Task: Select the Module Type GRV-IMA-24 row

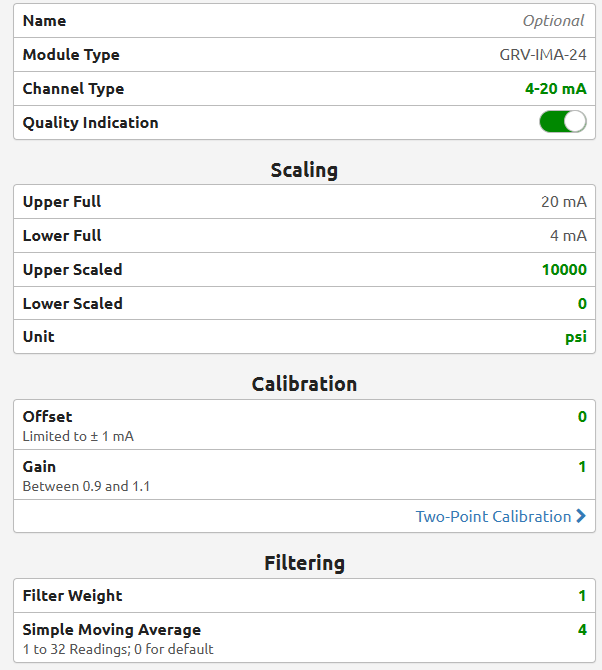Action: click(x=304, y=54)
